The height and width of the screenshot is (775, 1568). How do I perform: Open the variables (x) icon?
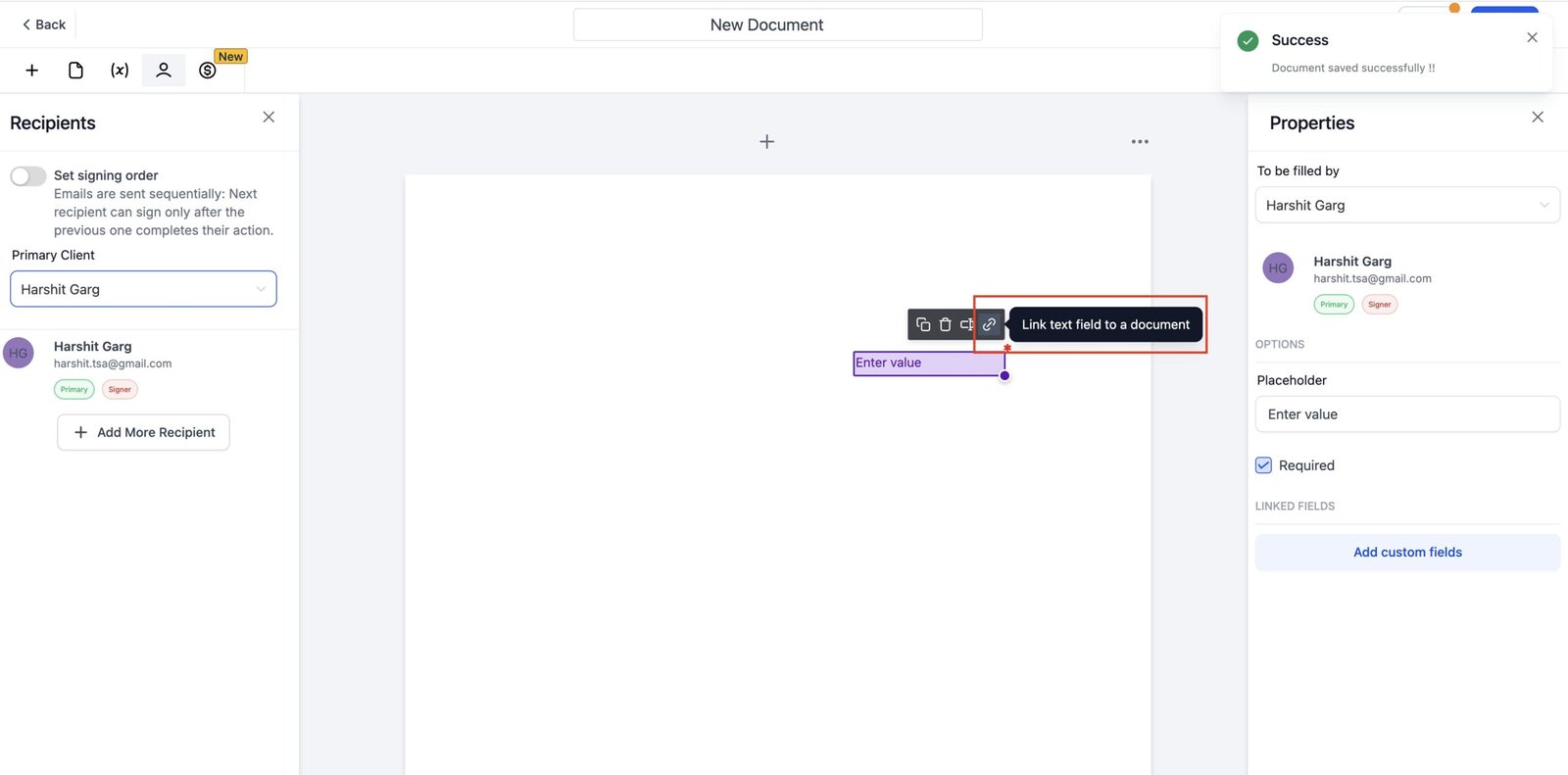[120, 71]
